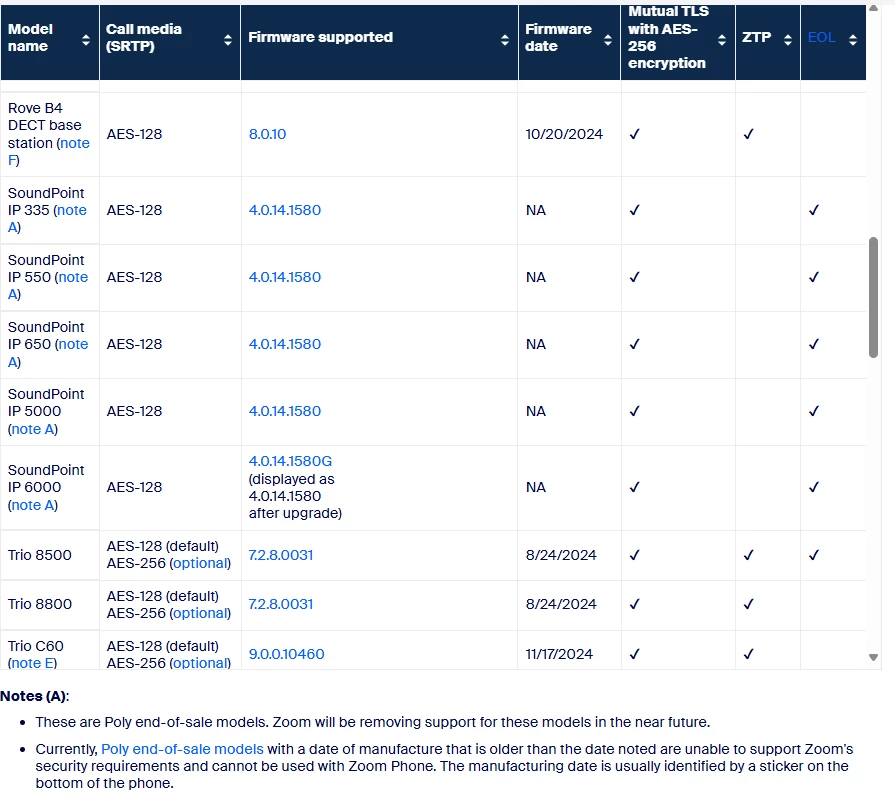
Task: Click Mutual TLS checkmark in Trio 8800 row
Action: coord(634,604)
